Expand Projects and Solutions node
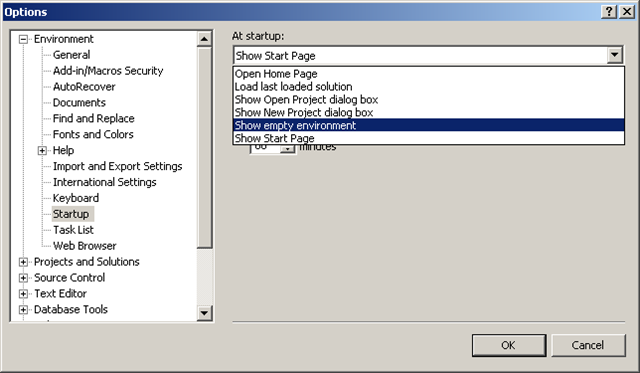The height and width of the screenshot is (373, 640). tap(24, 262)
